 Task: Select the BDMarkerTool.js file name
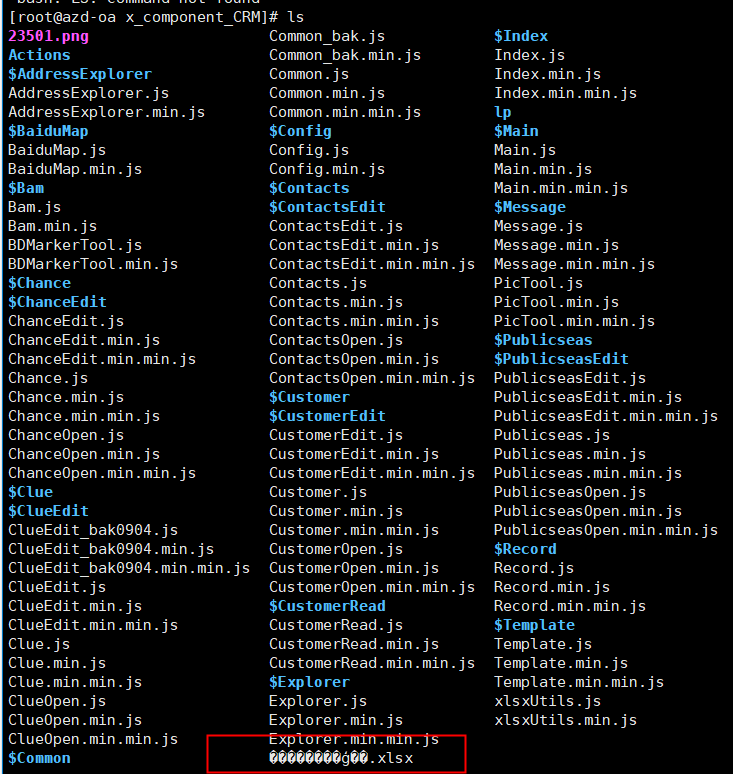click(75, 245)
